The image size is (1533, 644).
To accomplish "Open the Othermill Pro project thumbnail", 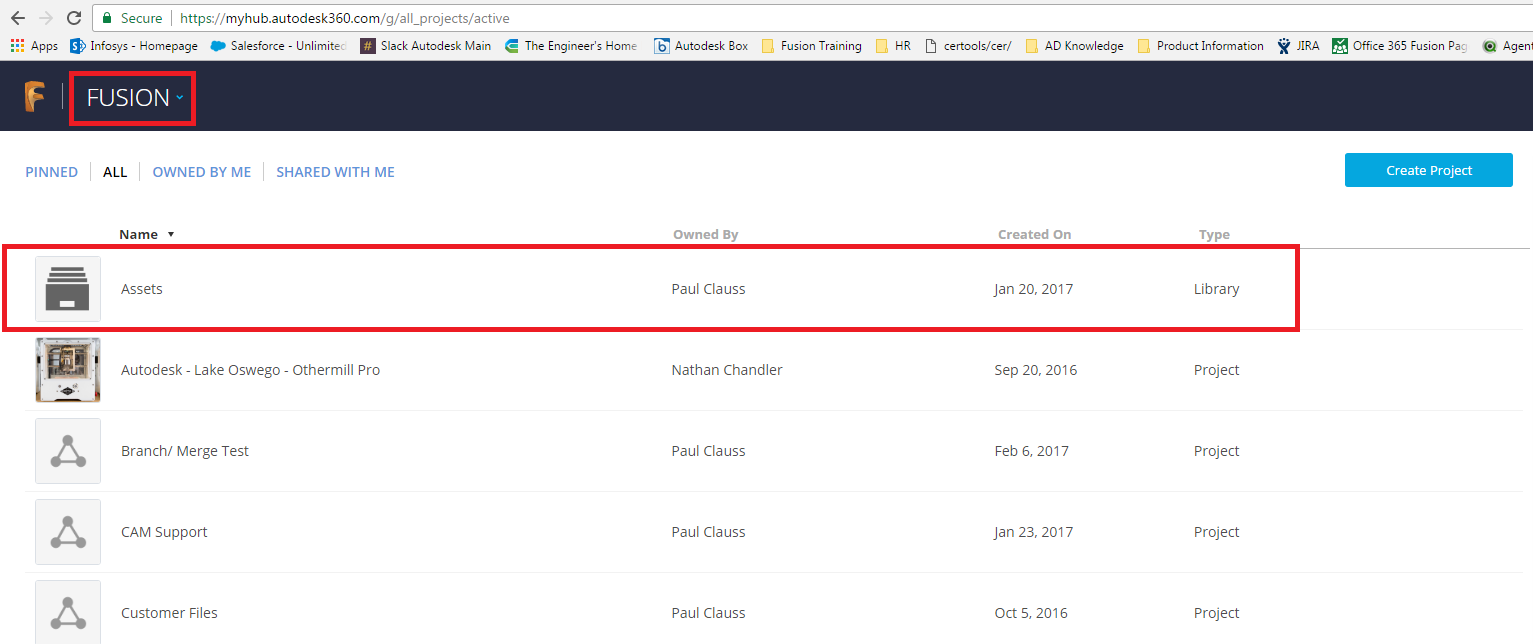I will (x=68, y=370).
